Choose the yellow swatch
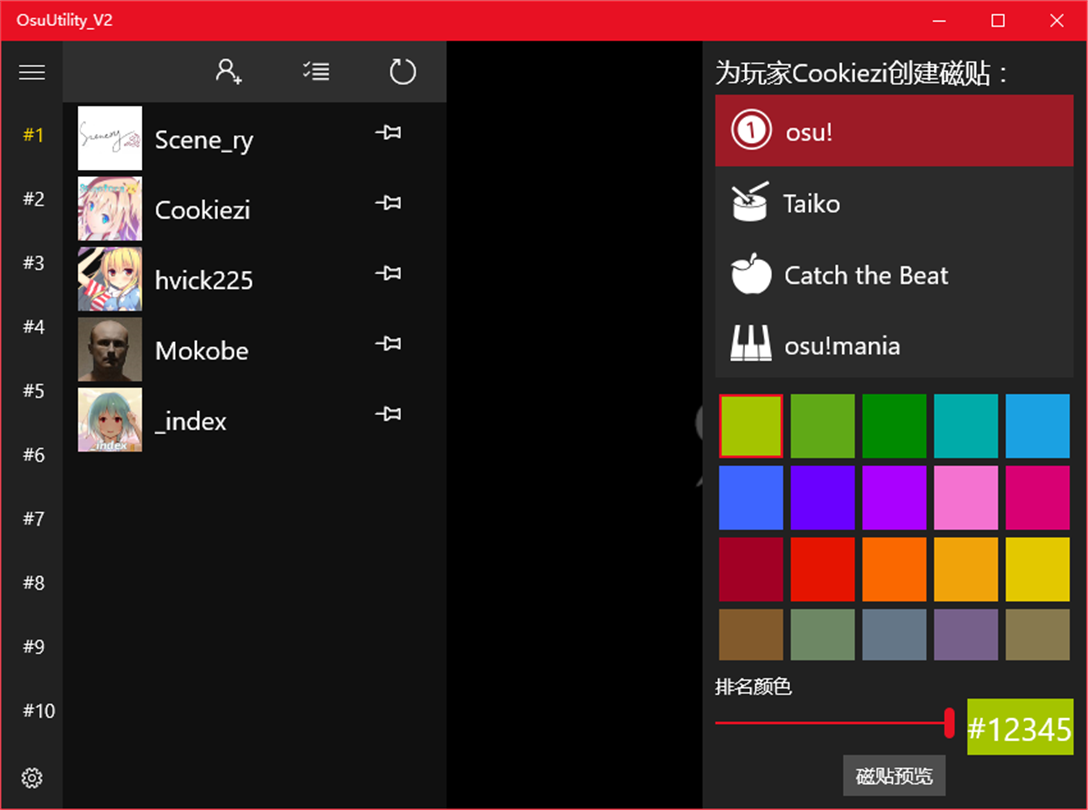The width and height of the screenshot is (1088, 810). pyautogui.click(x=1037, y=569)
